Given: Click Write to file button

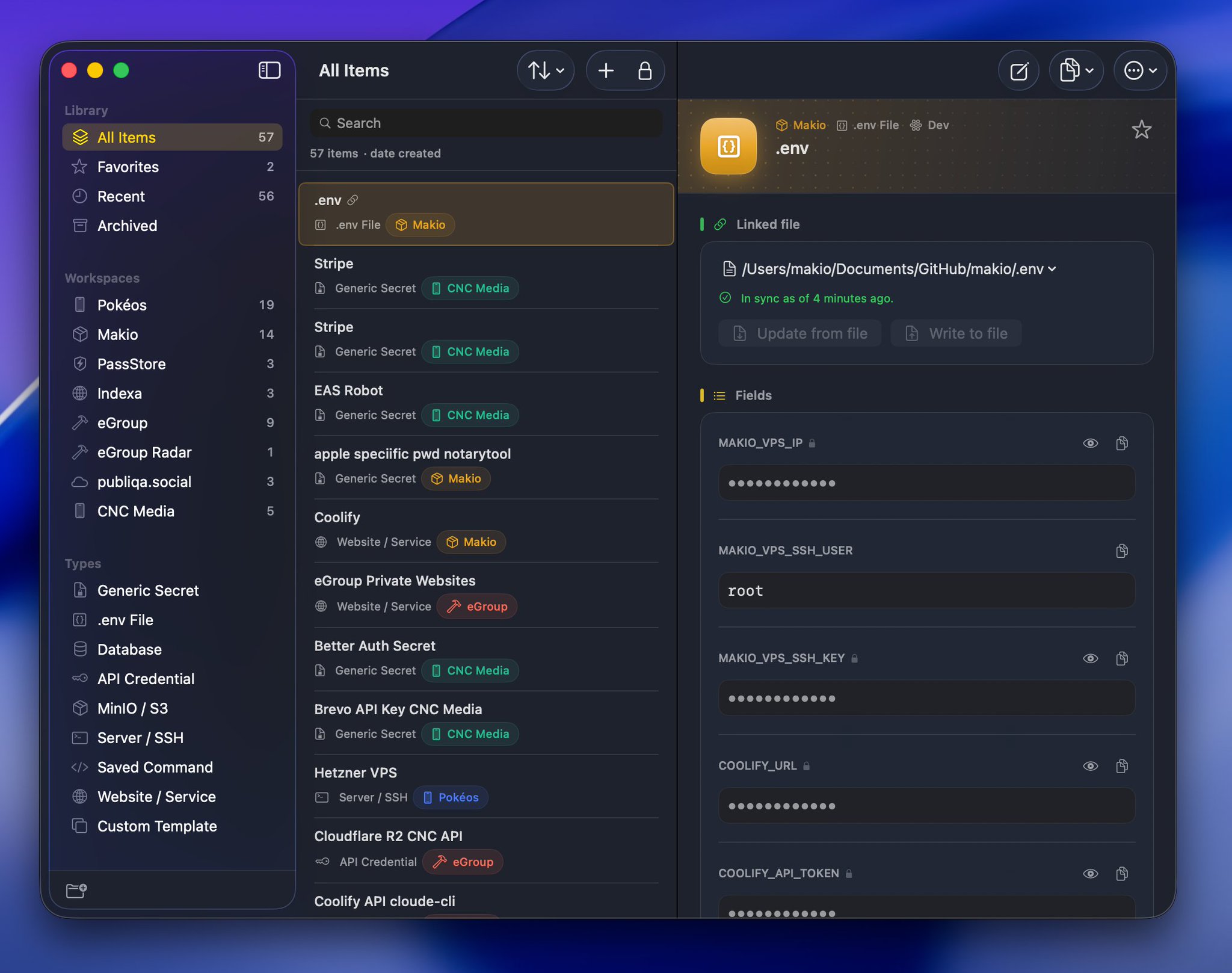Looking at the screenshot, I should tap(956, 333).
